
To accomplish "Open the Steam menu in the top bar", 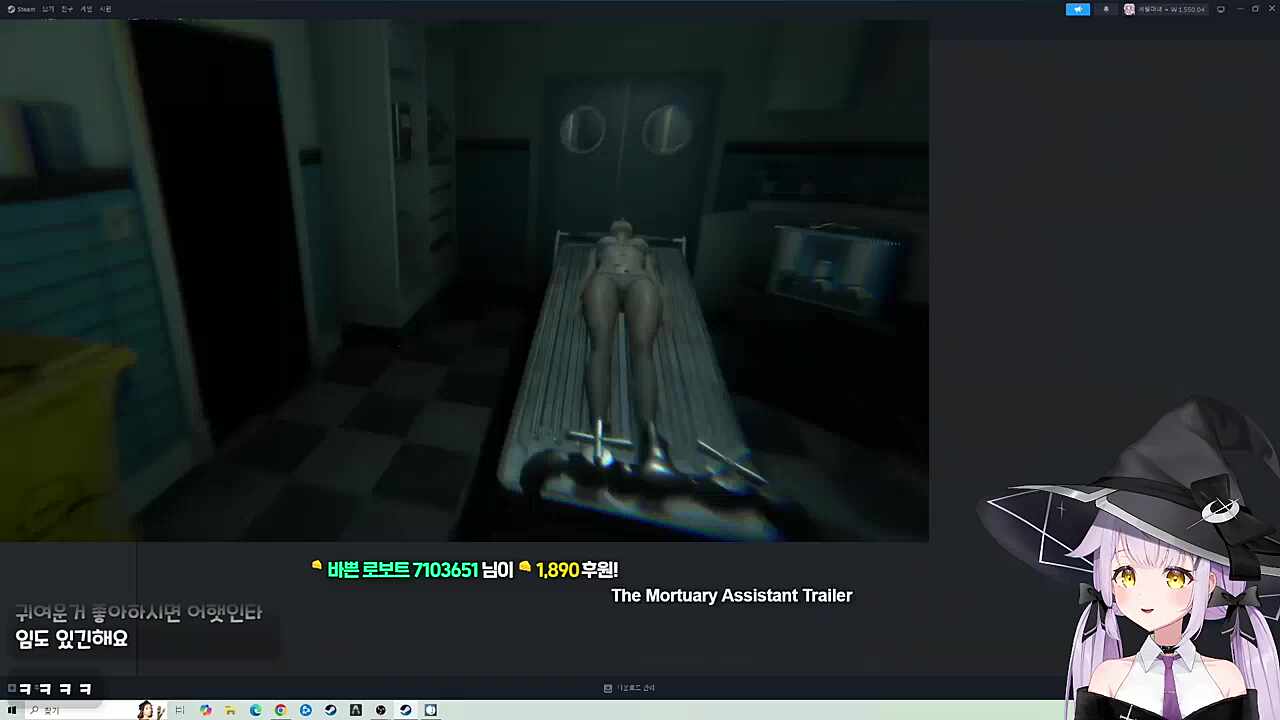I will click(x=22, y=9).
